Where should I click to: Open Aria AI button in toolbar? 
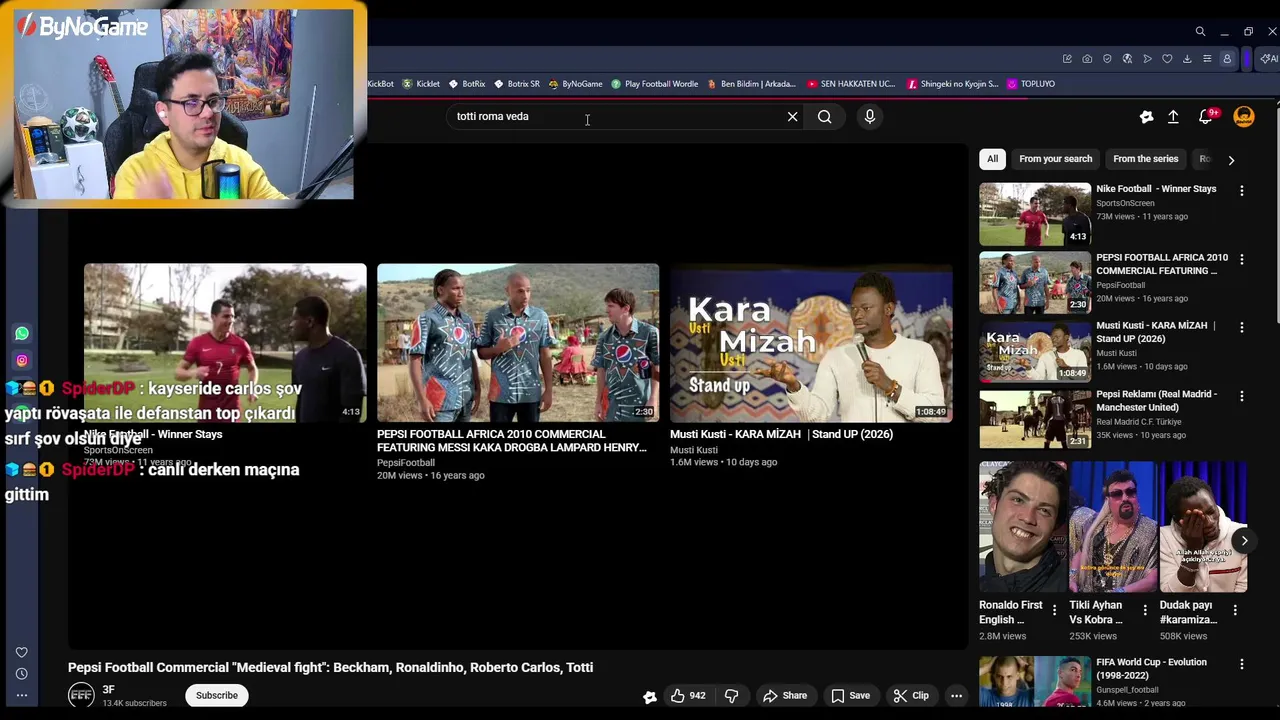point(1269,59)
